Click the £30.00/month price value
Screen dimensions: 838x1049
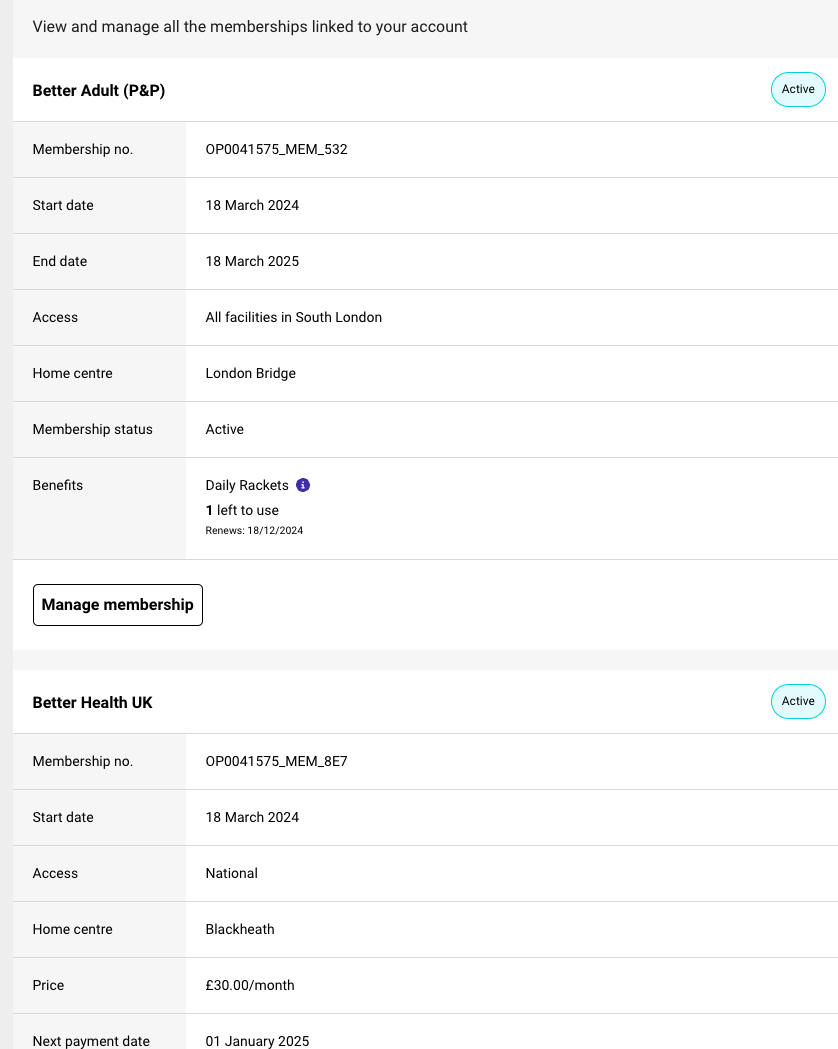[249, 985]
